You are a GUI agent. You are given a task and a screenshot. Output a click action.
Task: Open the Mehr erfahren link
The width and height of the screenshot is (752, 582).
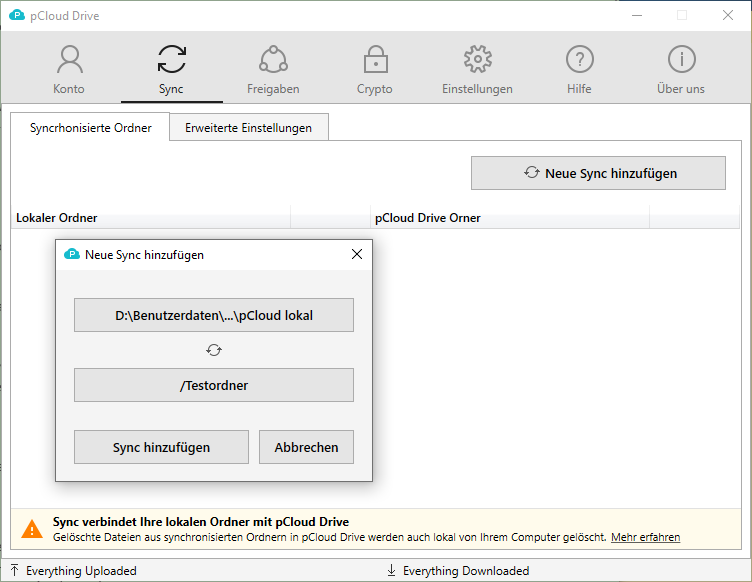(x=646, y=537)
